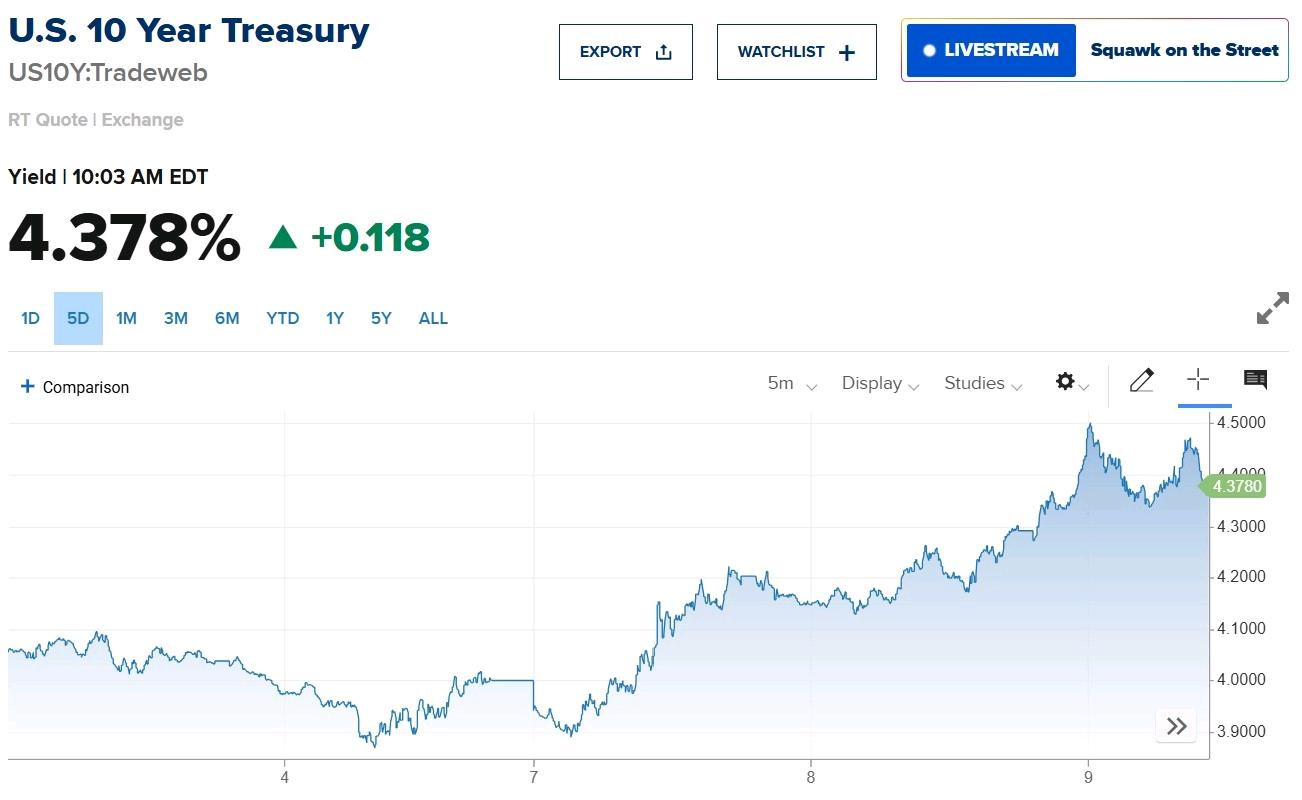Open chart settings gear icon
The height and width of the screenshot is (800, 1302).
tap(1071, 382)
